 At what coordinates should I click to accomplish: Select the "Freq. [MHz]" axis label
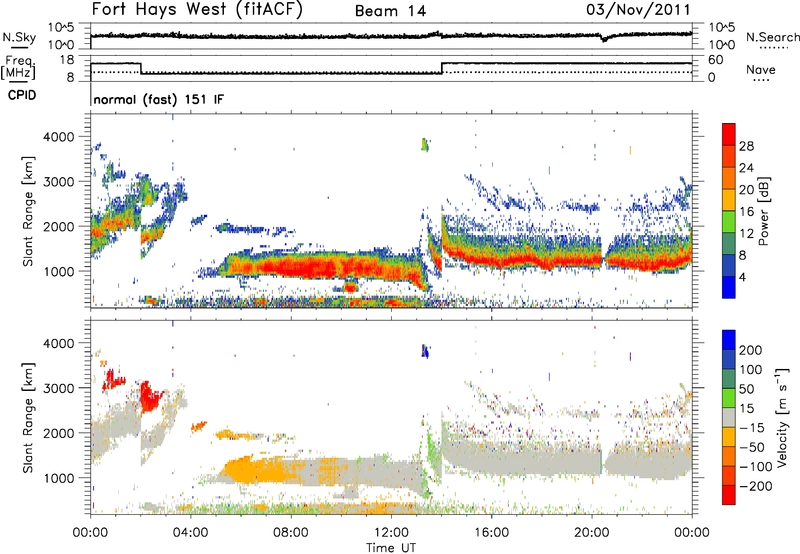[x=19, y=68]
